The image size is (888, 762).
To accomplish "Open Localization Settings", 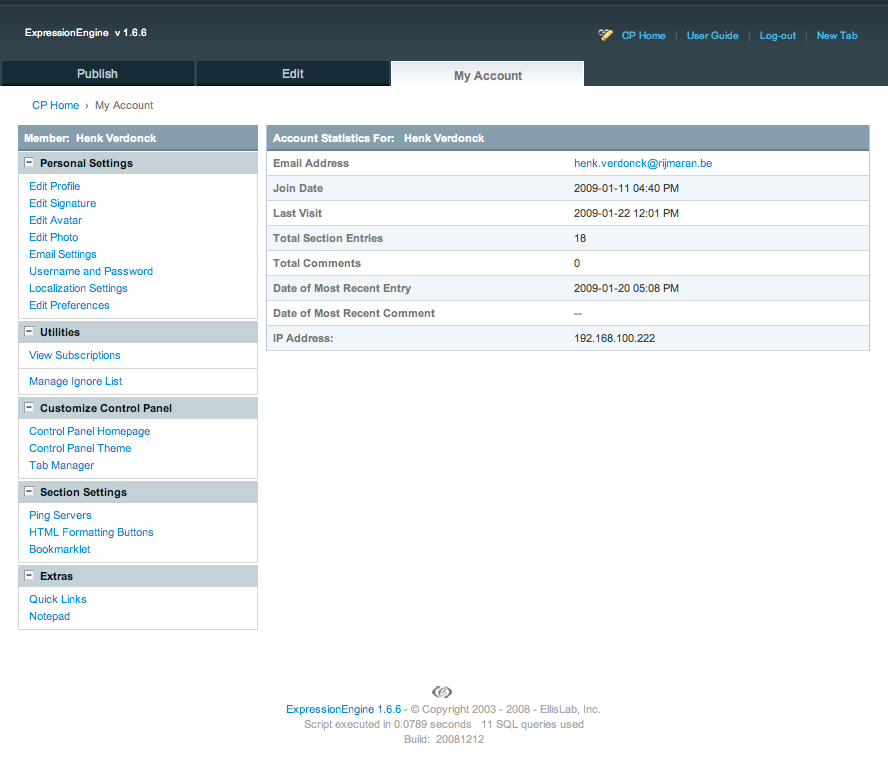I will 78,288.
